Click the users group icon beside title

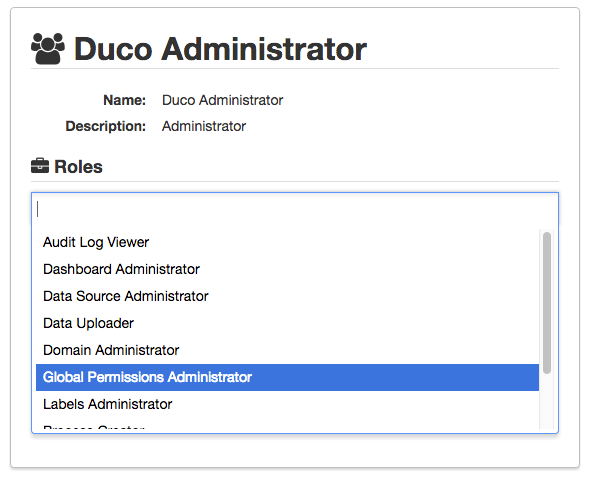[x=47, y=49]
